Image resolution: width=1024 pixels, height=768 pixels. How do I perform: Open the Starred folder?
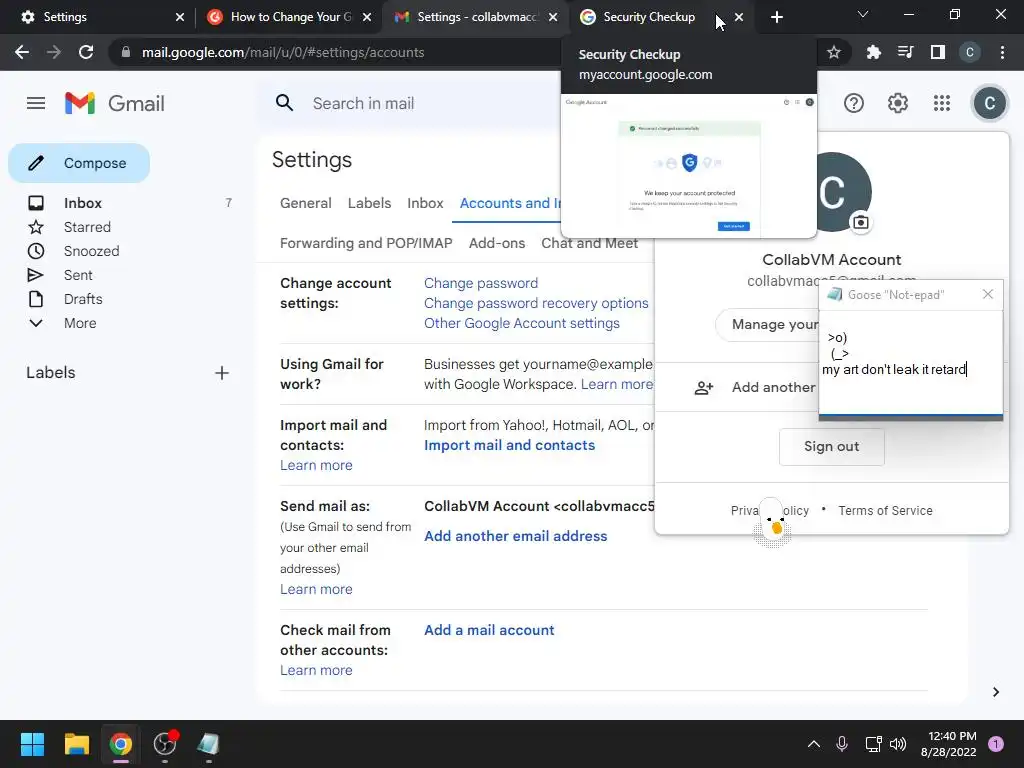pyautogui.click(x=87, y=227)
